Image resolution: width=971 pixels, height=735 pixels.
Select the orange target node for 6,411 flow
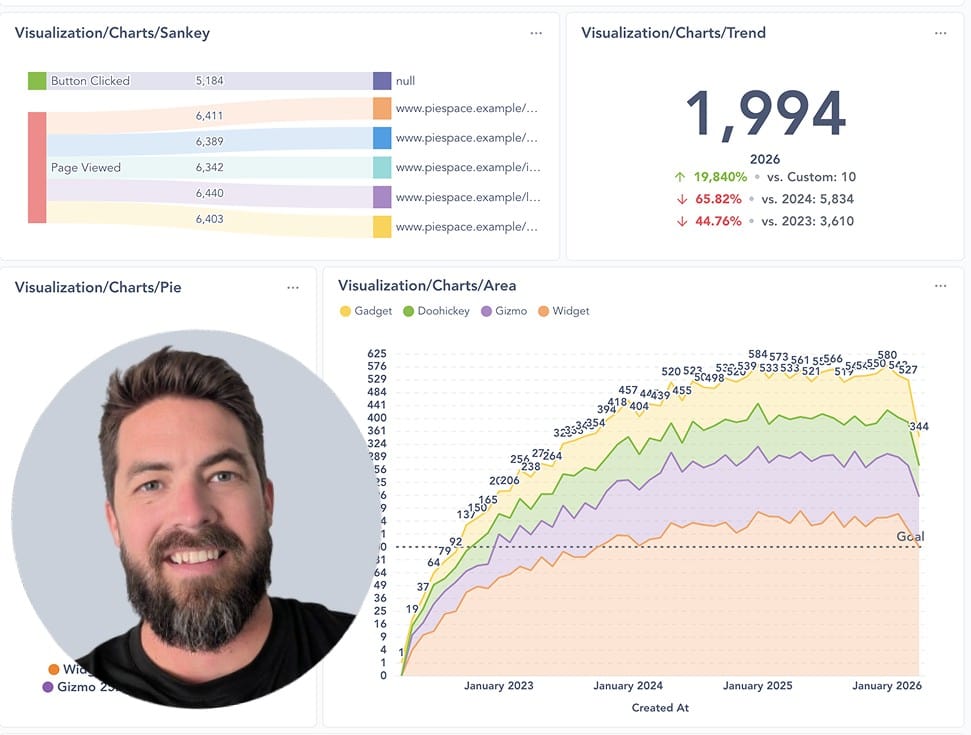[x=382, y=109]
